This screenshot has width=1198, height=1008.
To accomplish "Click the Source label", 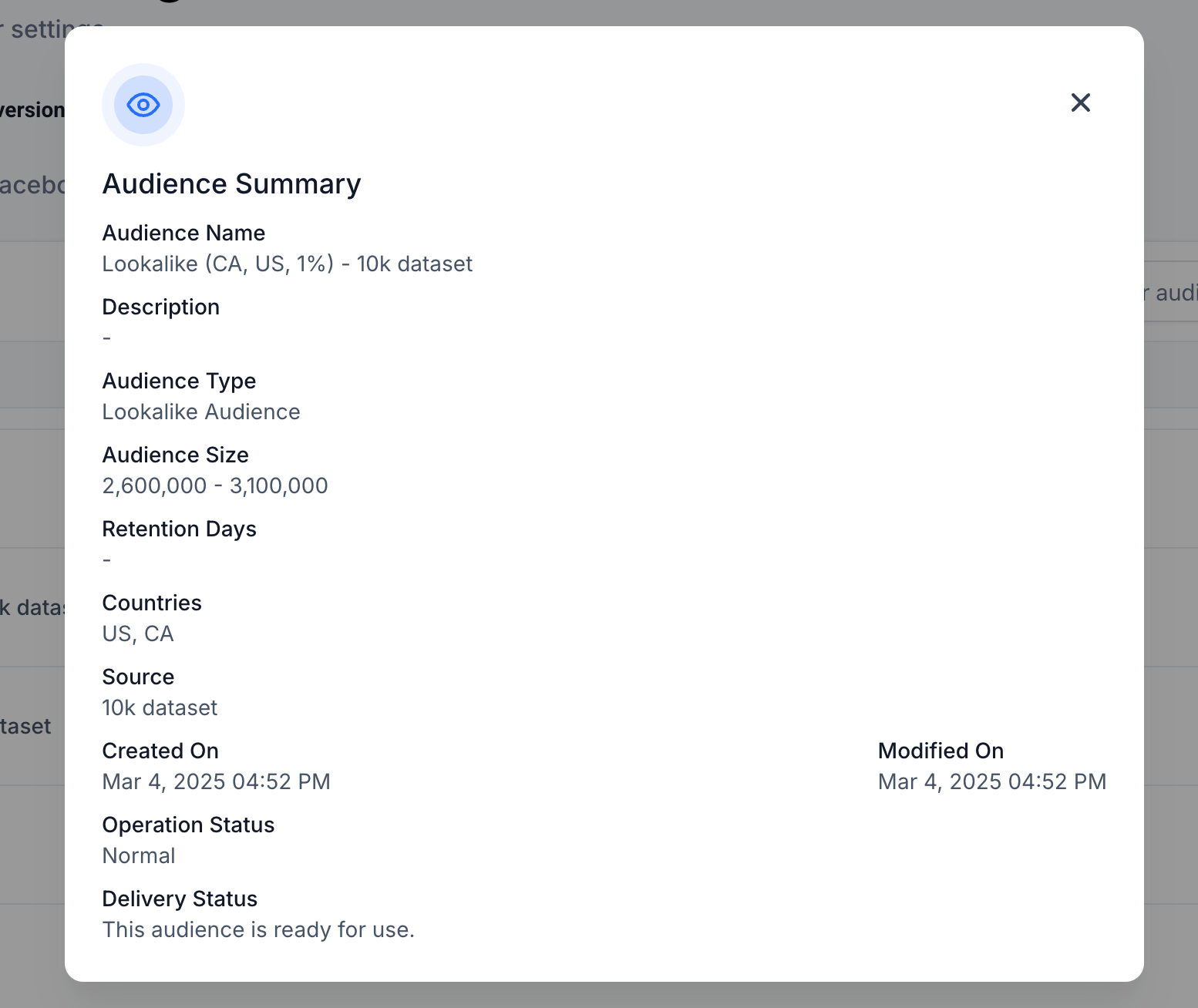I will click(138, 677).
